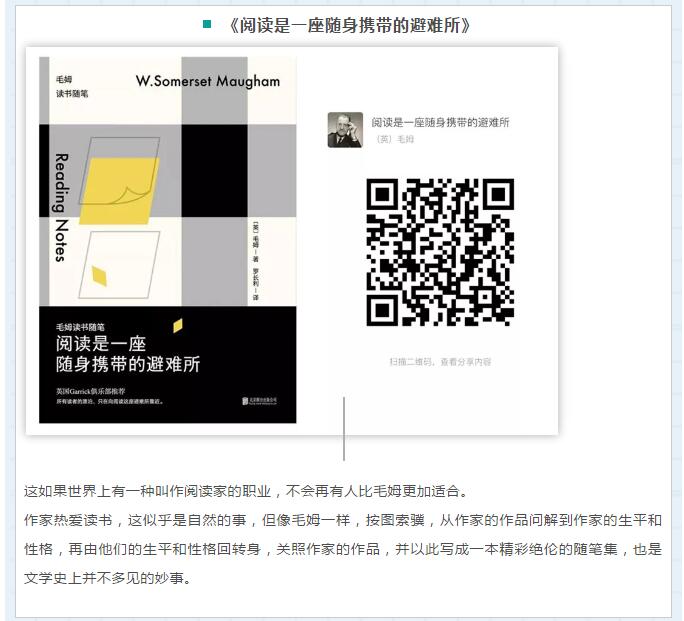This screenshot has height=621, width=684.
Task: Click 'W.Somerset Maugham' on the book cover
Action: 207,81
